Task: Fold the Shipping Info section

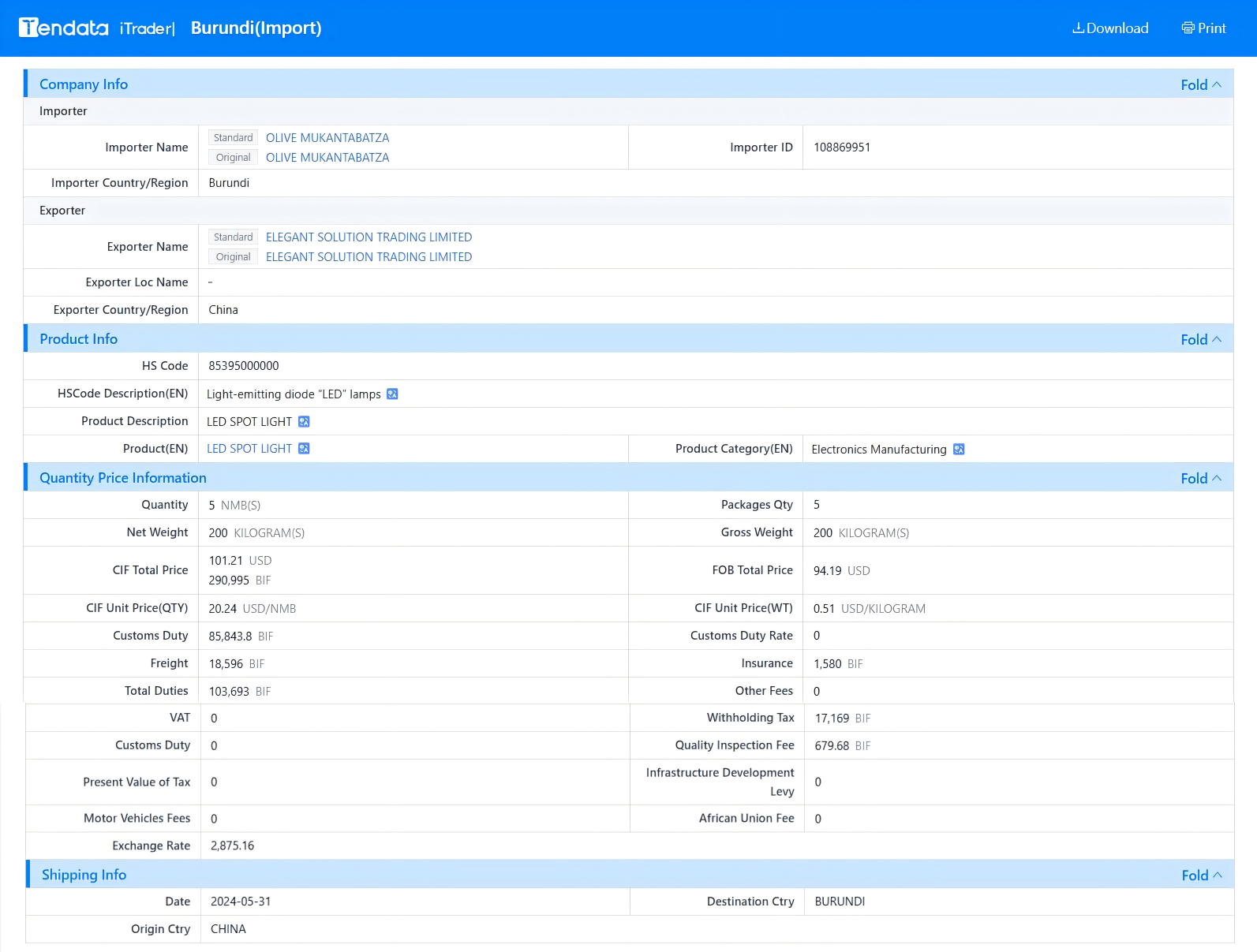Action: click(x=1202, y=875)
